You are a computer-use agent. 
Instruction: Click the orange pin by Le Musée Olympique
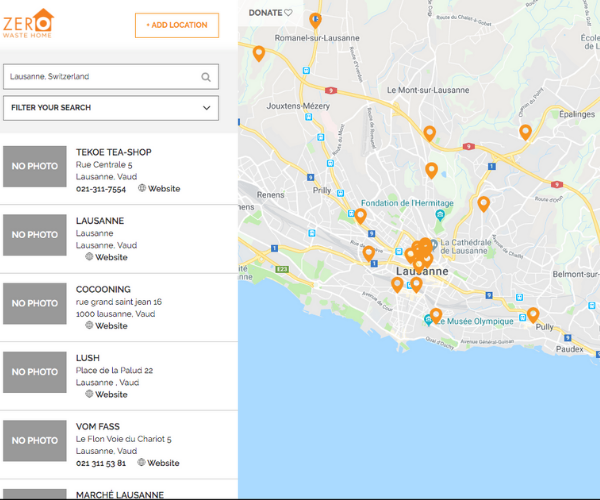pos(436,316)
